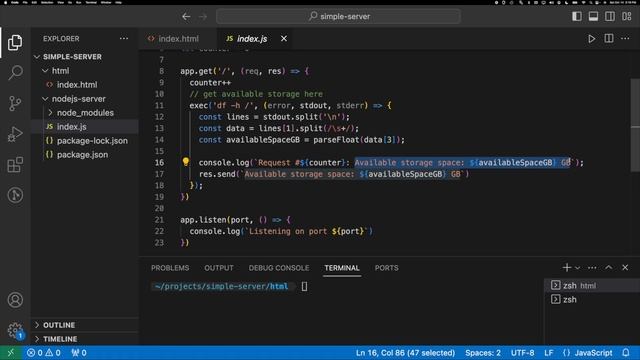Add a new terminal with plus icon
This screenshot has width=640, height=360.
click(567, 268)
